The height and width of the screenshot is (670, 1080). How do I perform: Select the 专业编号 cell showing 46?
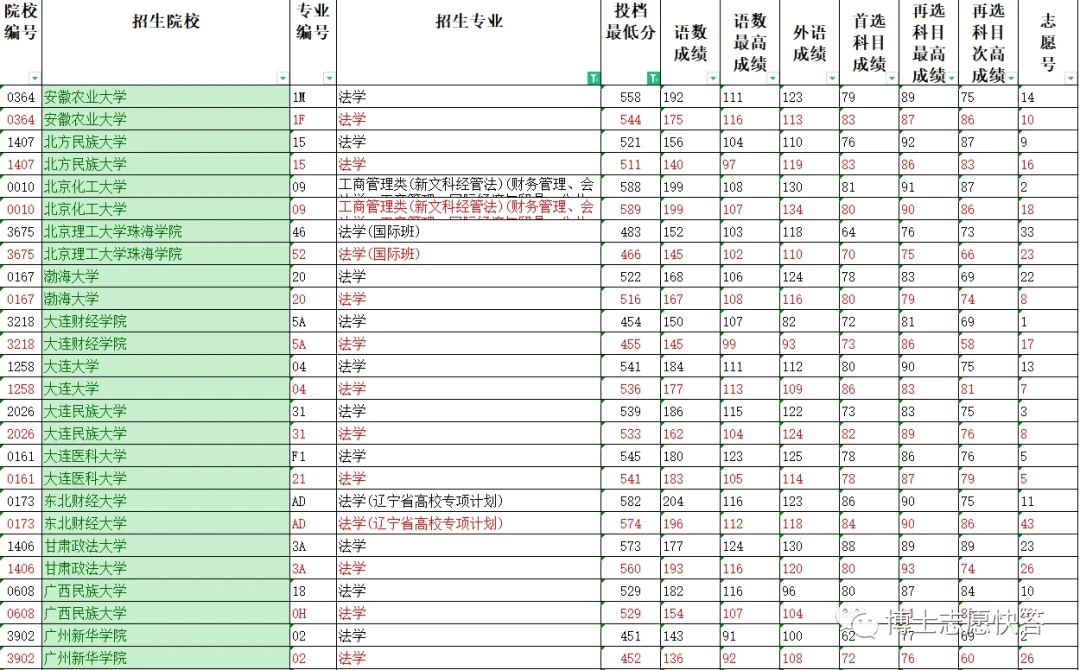tap(313, 232)
